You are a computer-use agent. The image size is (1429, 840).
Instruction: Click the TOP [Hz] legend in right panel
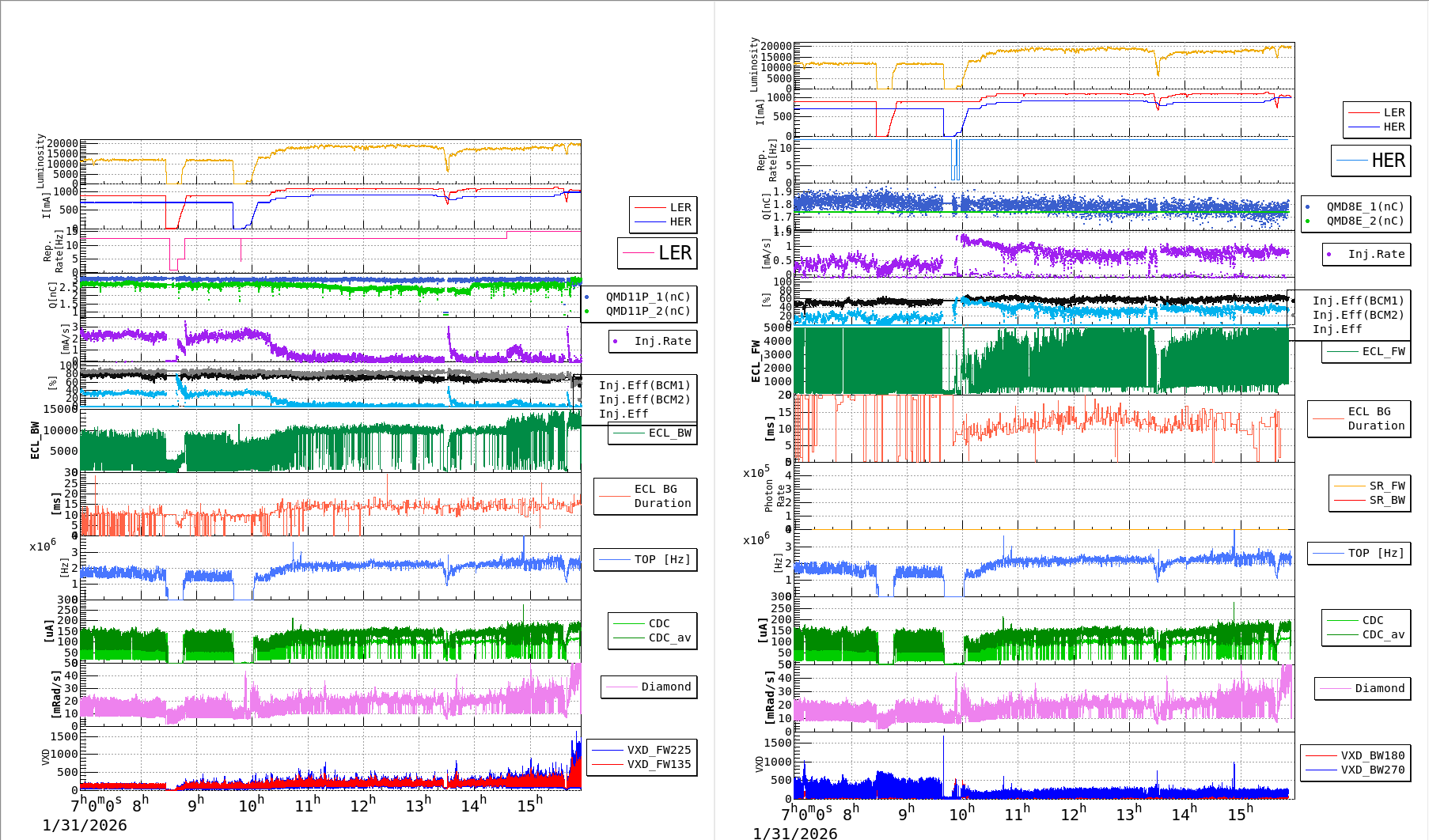[1358, 553]
